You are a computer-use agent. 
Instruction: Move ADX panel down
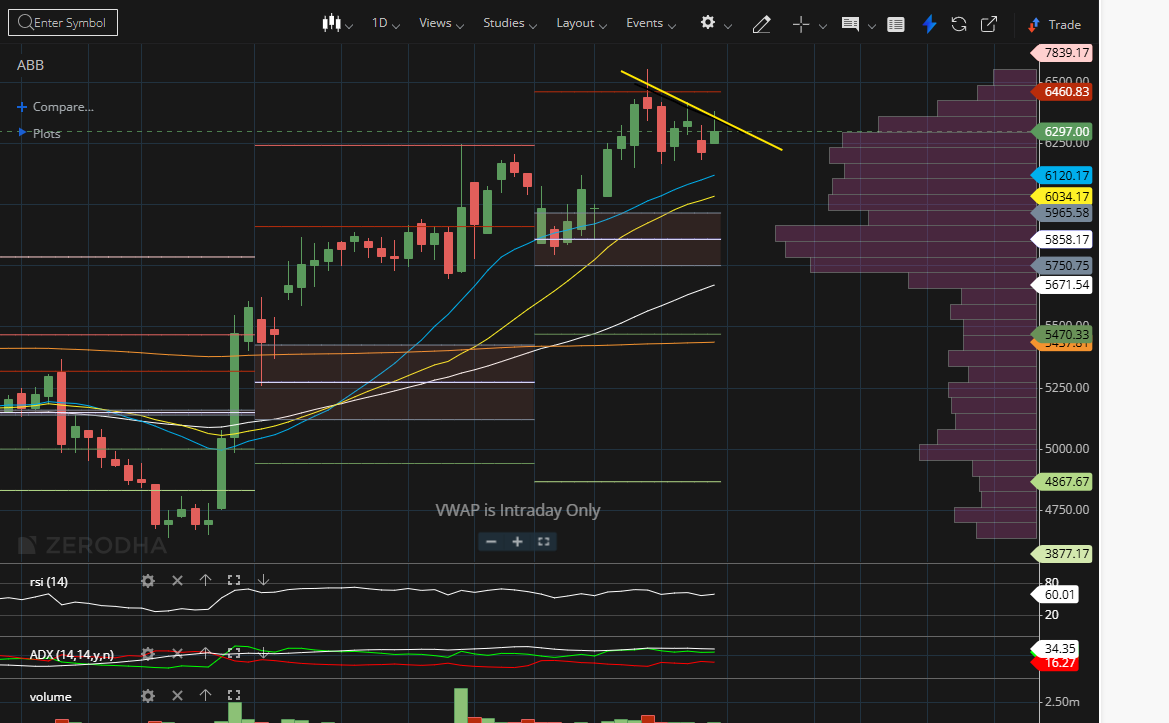[263, 654]
